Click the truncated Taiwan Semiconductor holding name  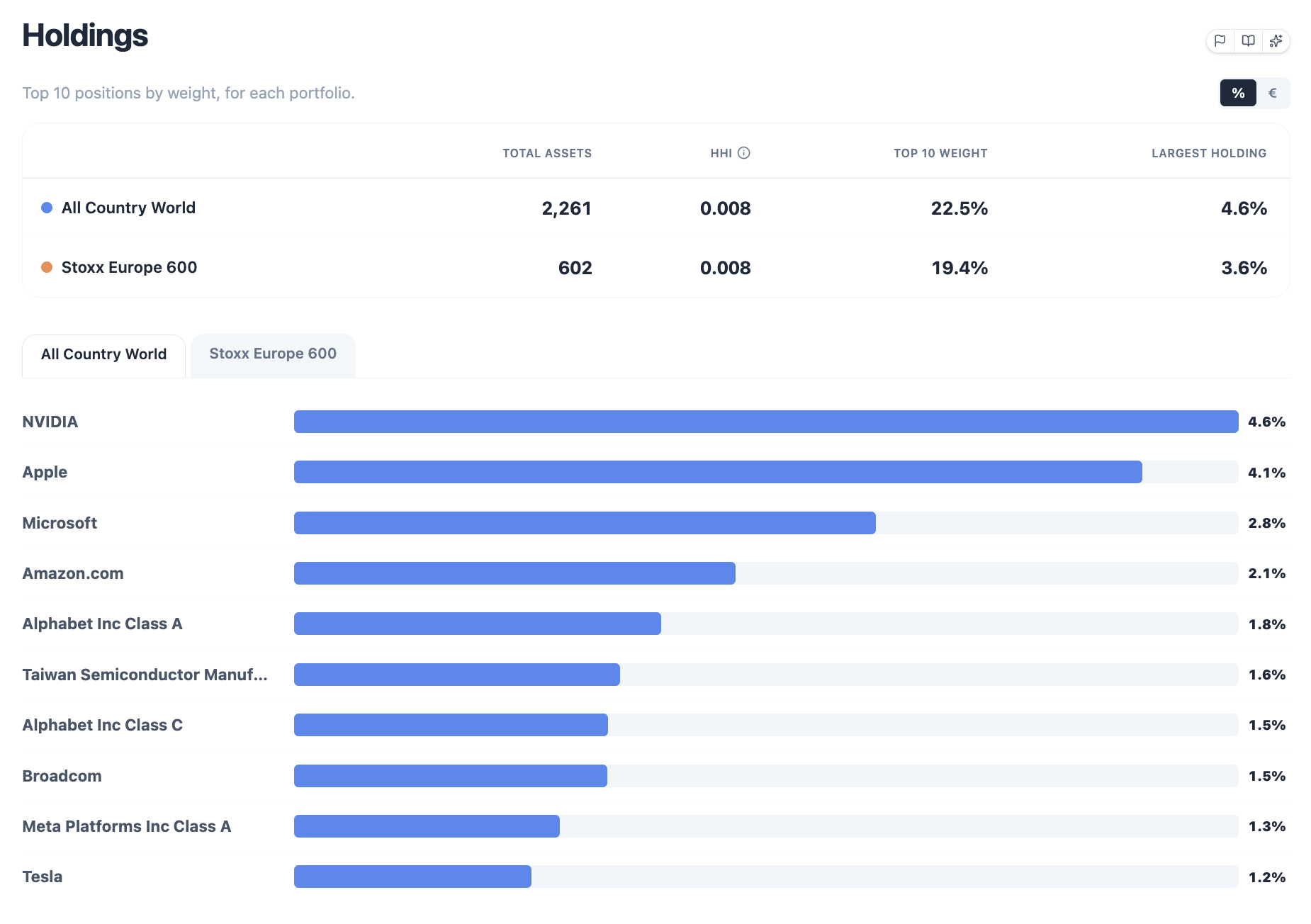(x=145, y=675)
